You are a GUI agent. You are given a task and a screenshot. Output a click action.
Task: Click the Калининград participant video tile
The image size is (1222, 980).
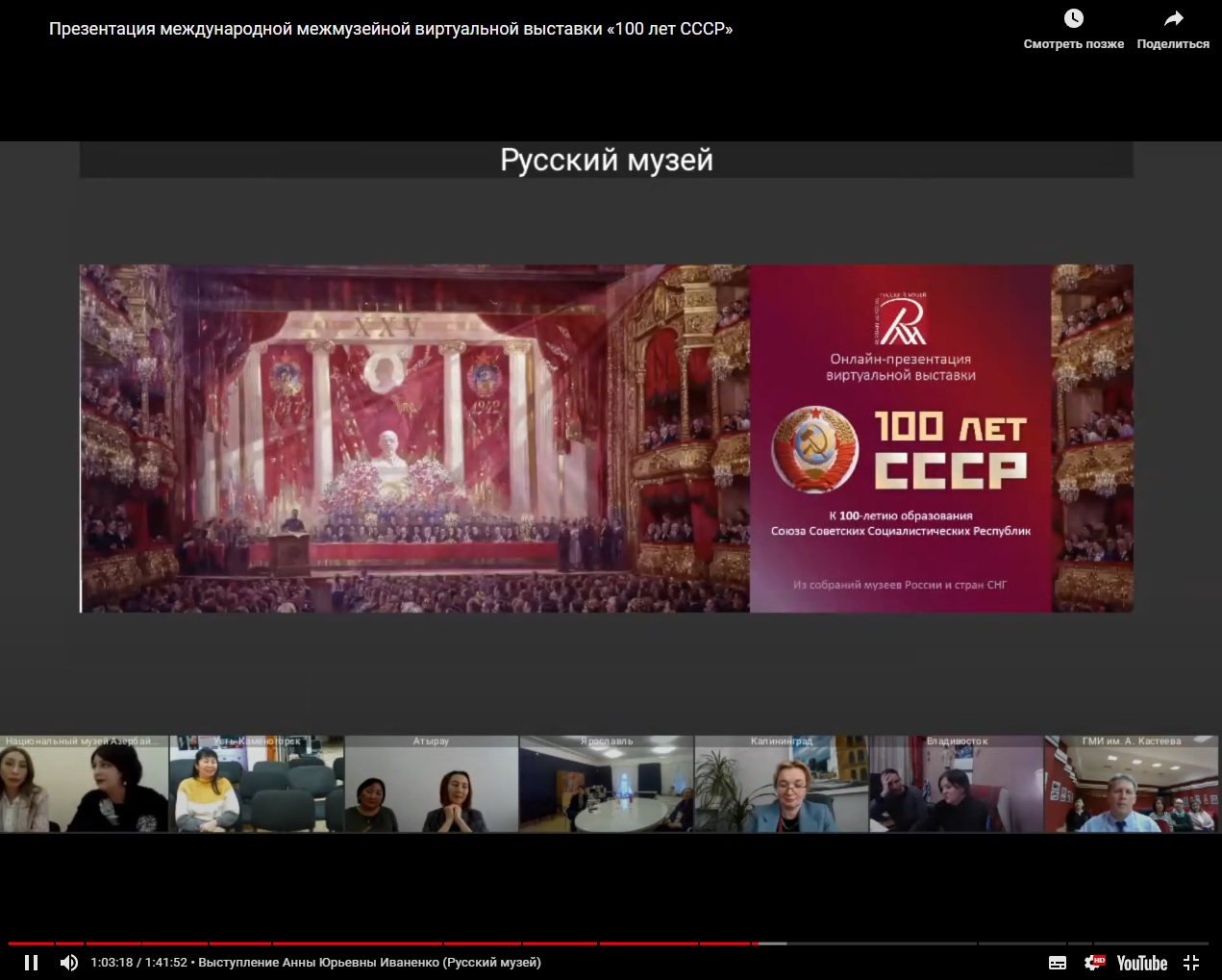[x=781, y=785]
